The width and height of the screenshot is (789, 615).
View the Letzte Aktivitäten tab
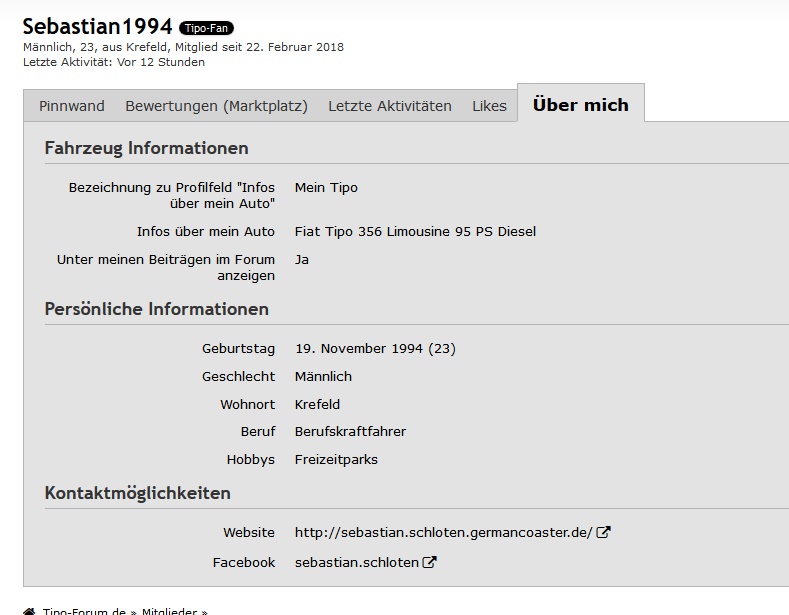[389, 106]
